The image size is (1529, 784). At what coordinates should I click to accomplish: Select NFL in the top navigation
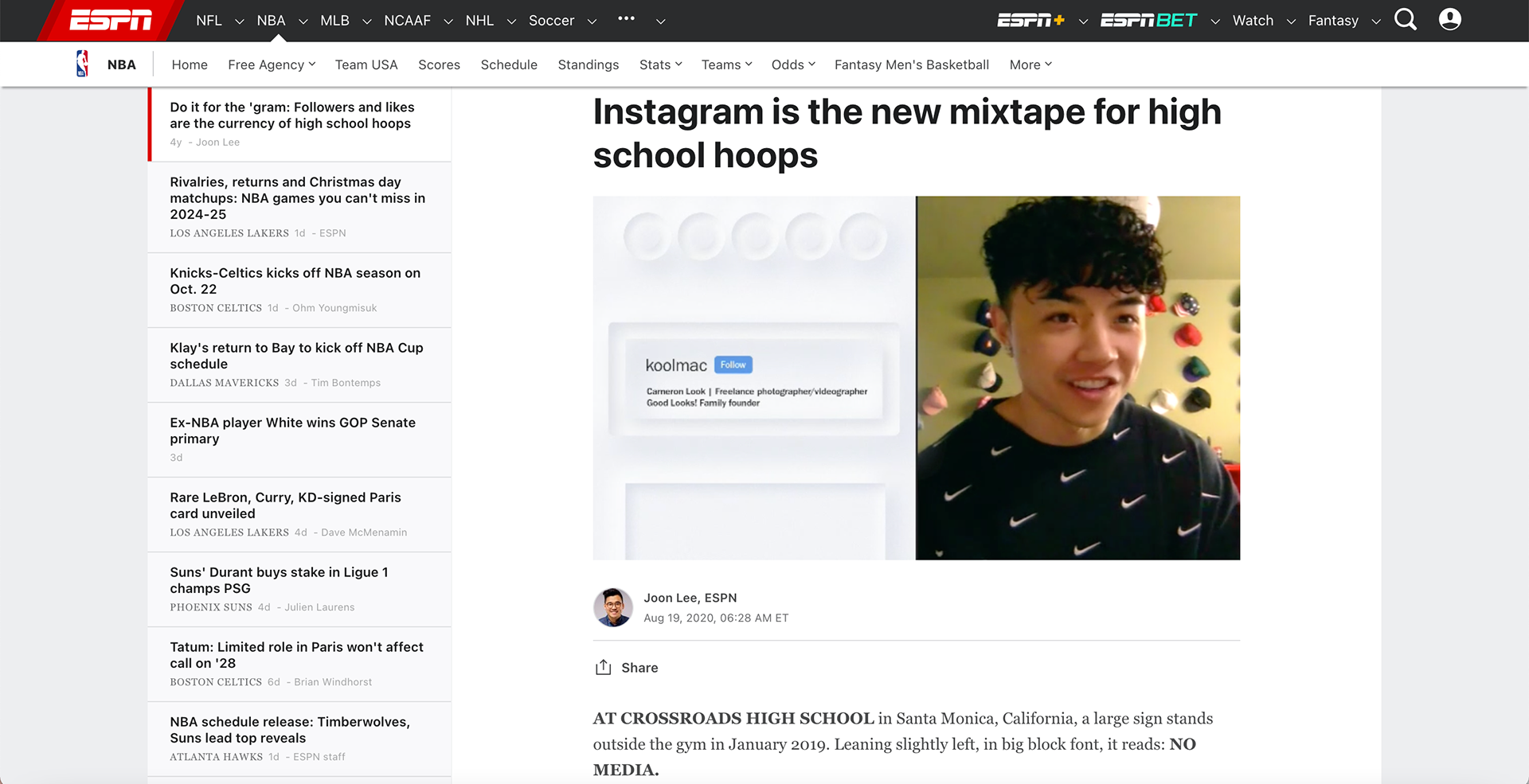point(209,21)
